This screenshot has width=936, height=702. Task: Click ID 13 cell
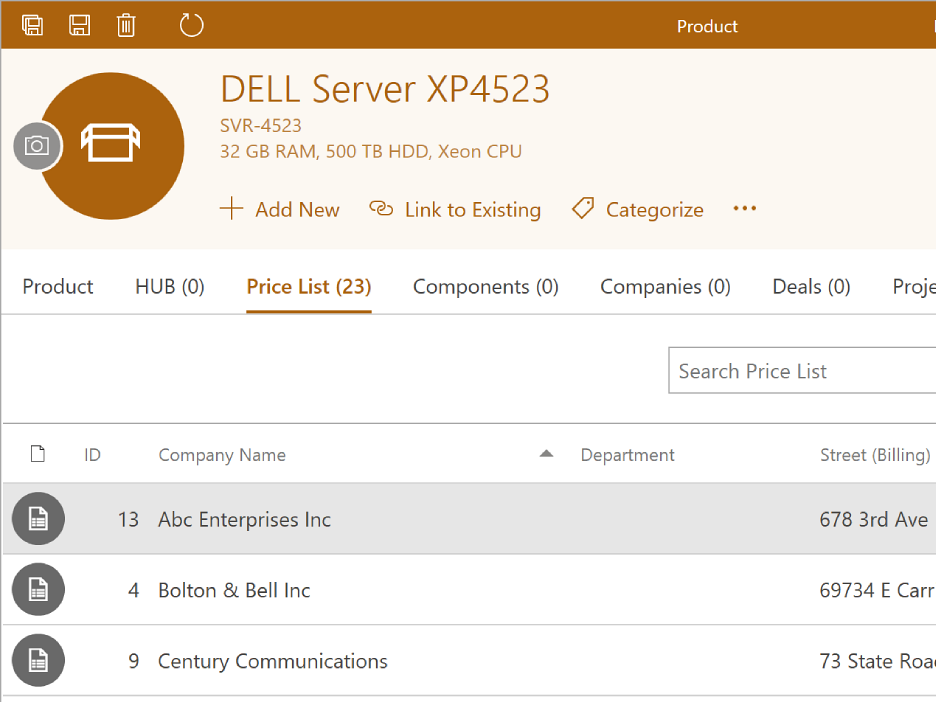[128, 519]
